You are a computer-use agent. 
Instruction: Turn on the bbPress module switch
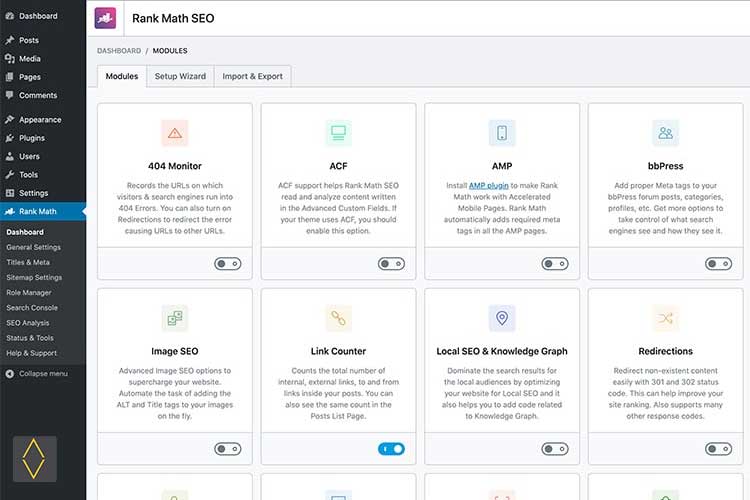pos(718,264)
